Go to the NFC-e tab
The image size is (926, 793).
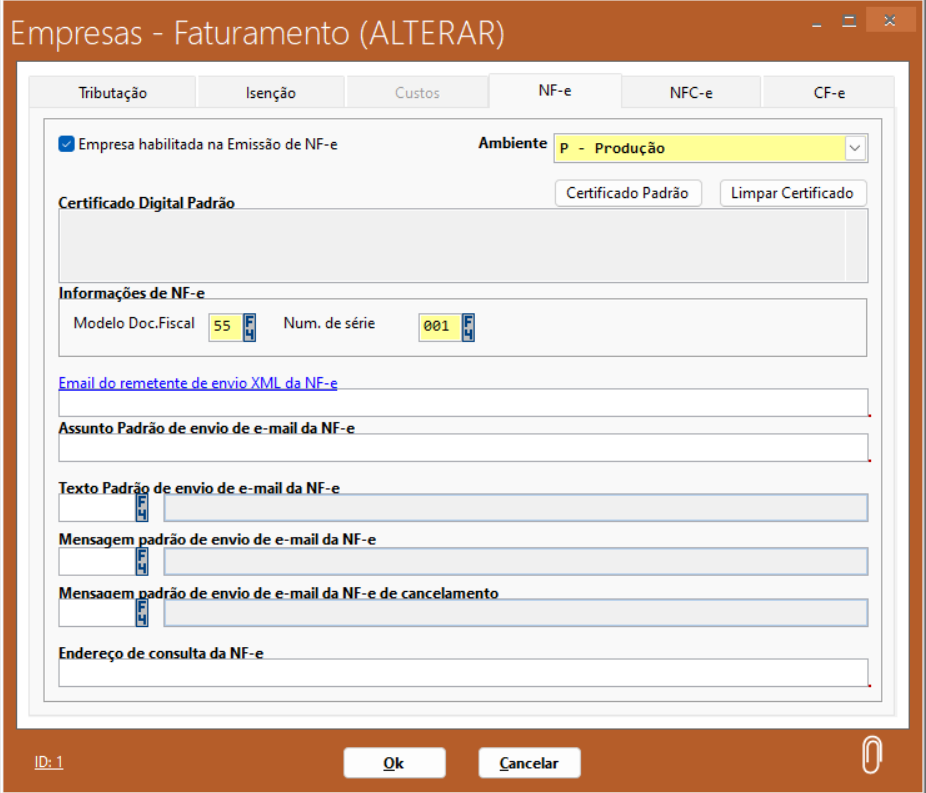[691, 93]
